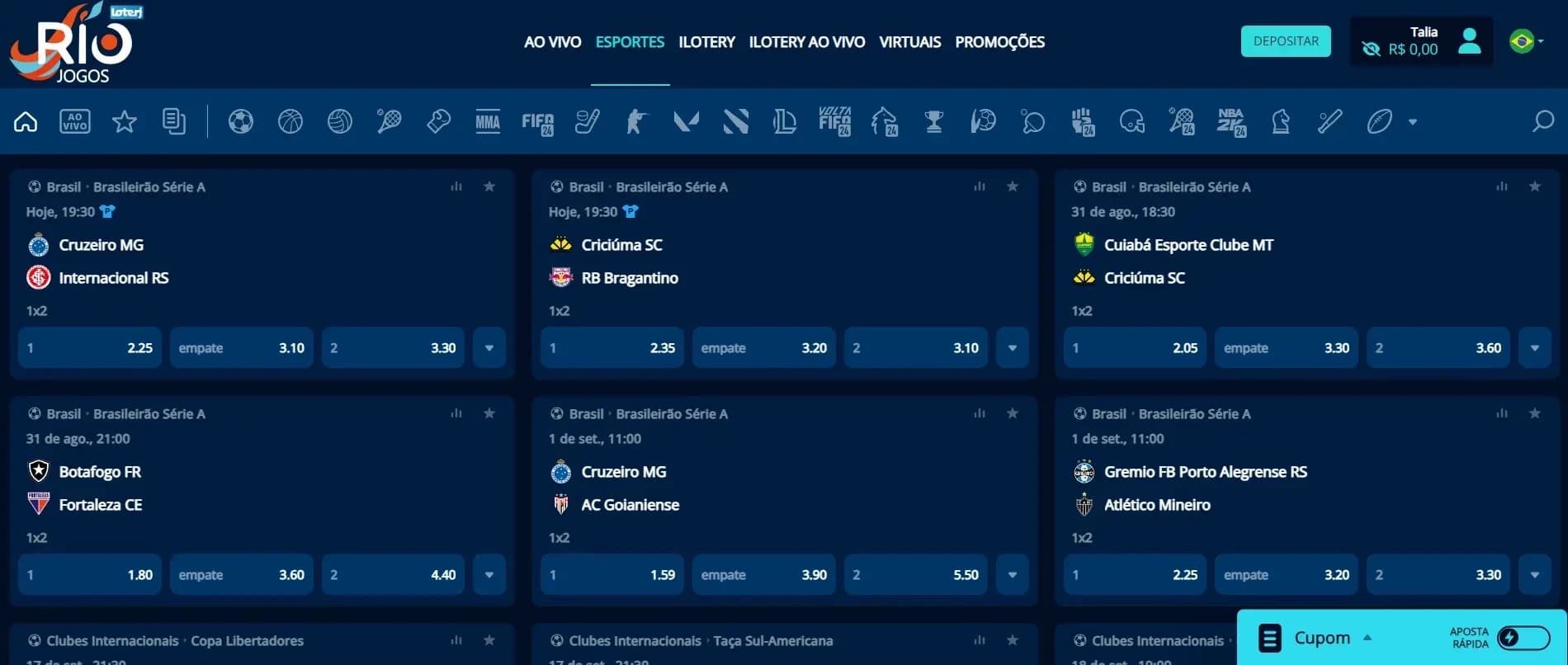
Task: Select the Counter-Strike shooter icon
Action: pyautogui.click(x=636, y=122)
